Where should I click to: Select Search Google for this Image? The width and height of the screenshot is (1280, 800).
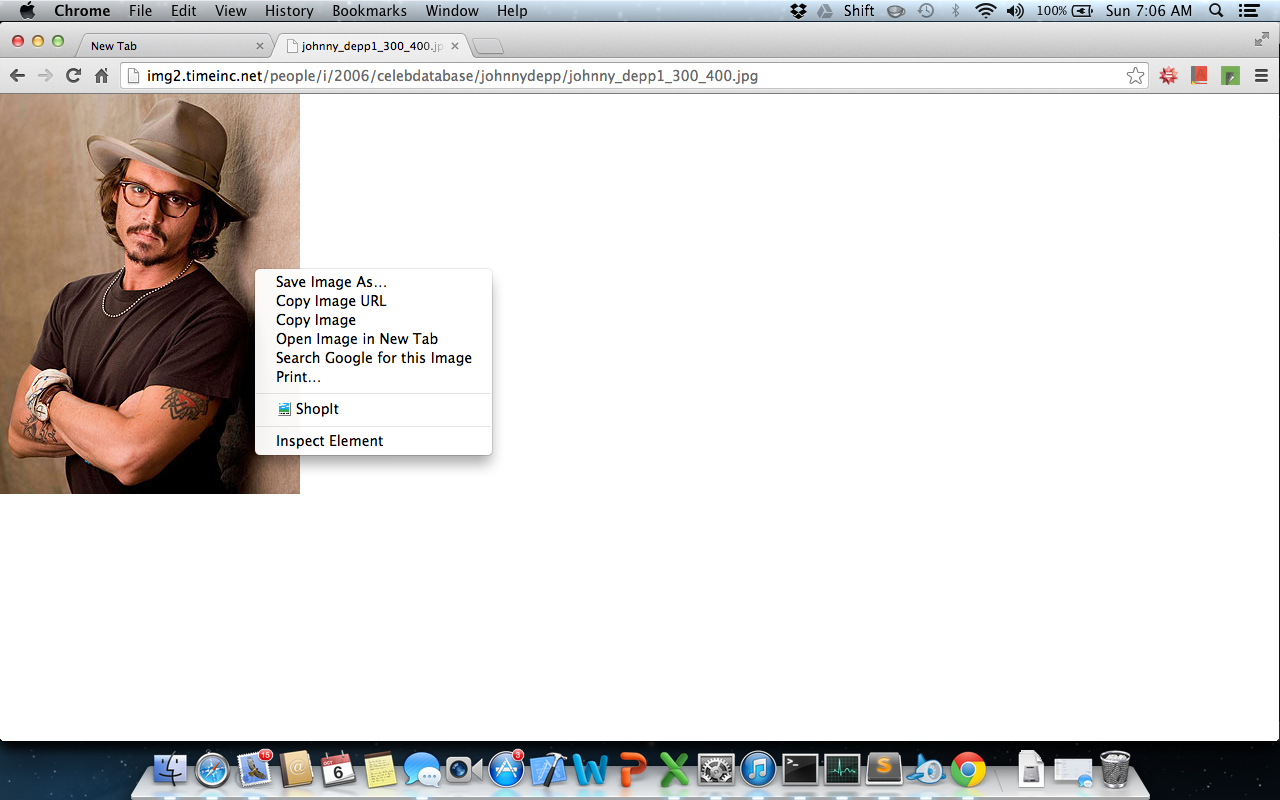pos(373,358)
